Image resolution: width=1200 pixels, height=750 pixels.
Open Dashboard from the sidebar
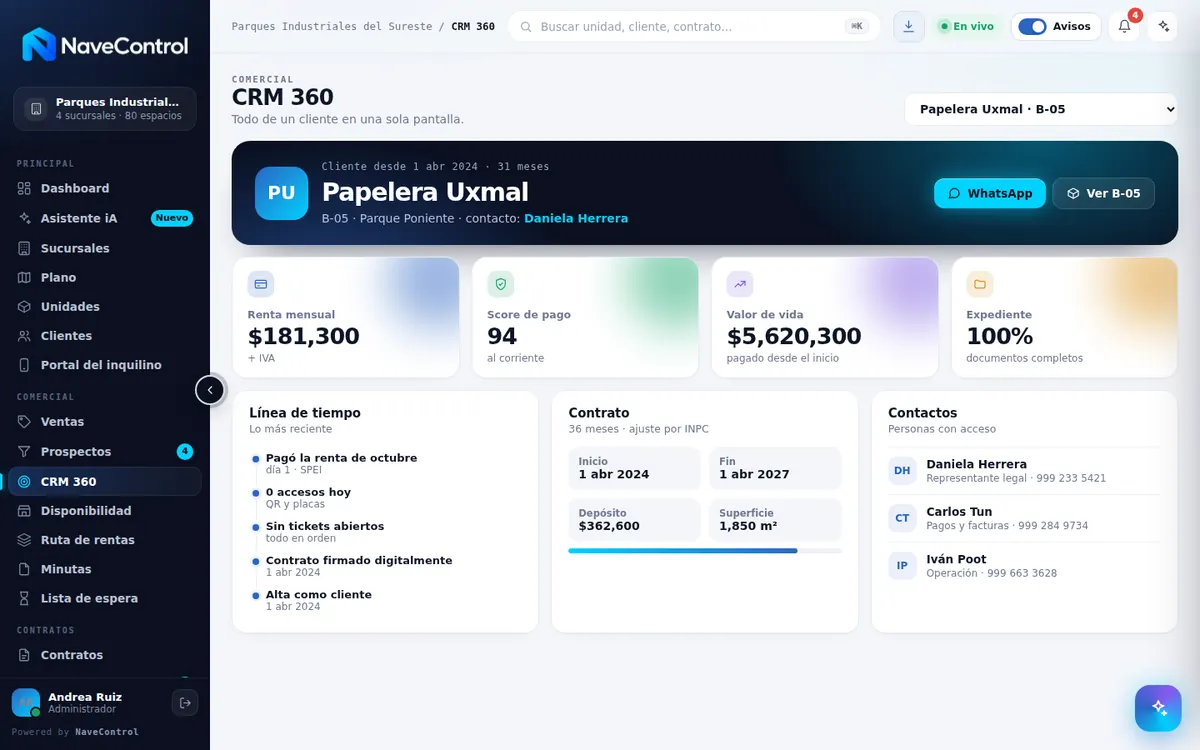tap(105, 188)
